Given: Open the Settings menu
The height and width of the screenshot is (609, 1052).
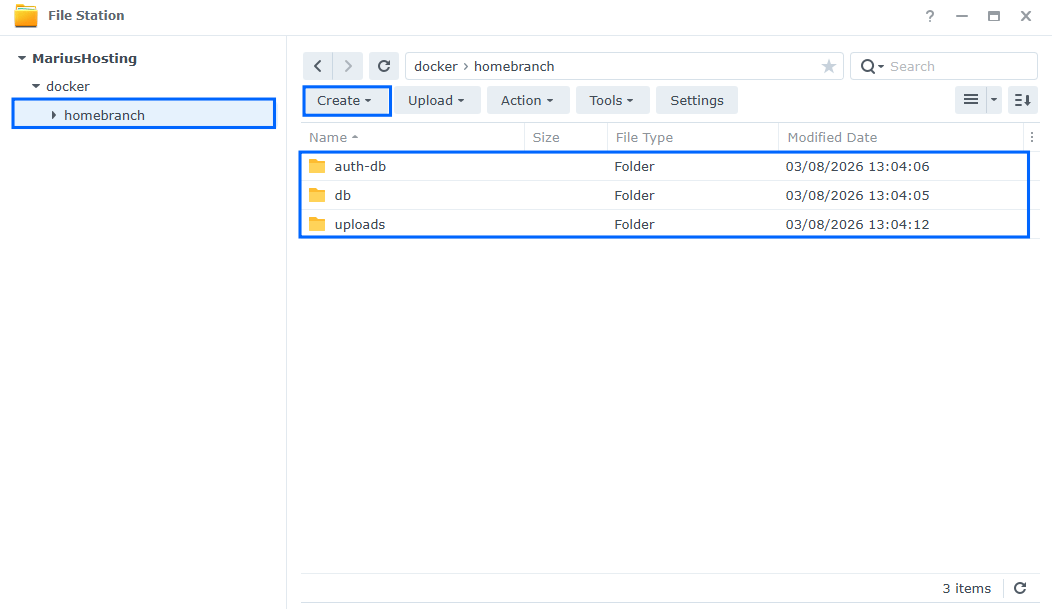Looking at the screenshot, I should coord(697,100).
